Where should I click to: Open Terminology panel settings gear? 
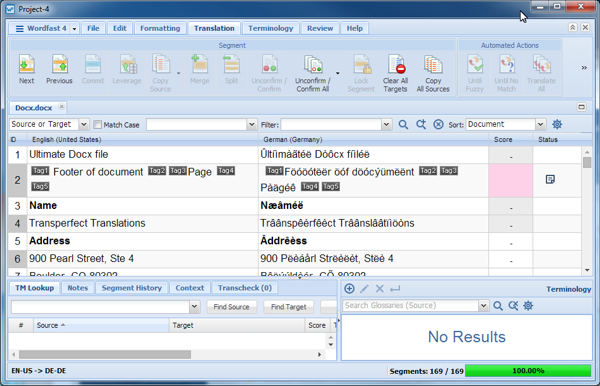point(528,306)
